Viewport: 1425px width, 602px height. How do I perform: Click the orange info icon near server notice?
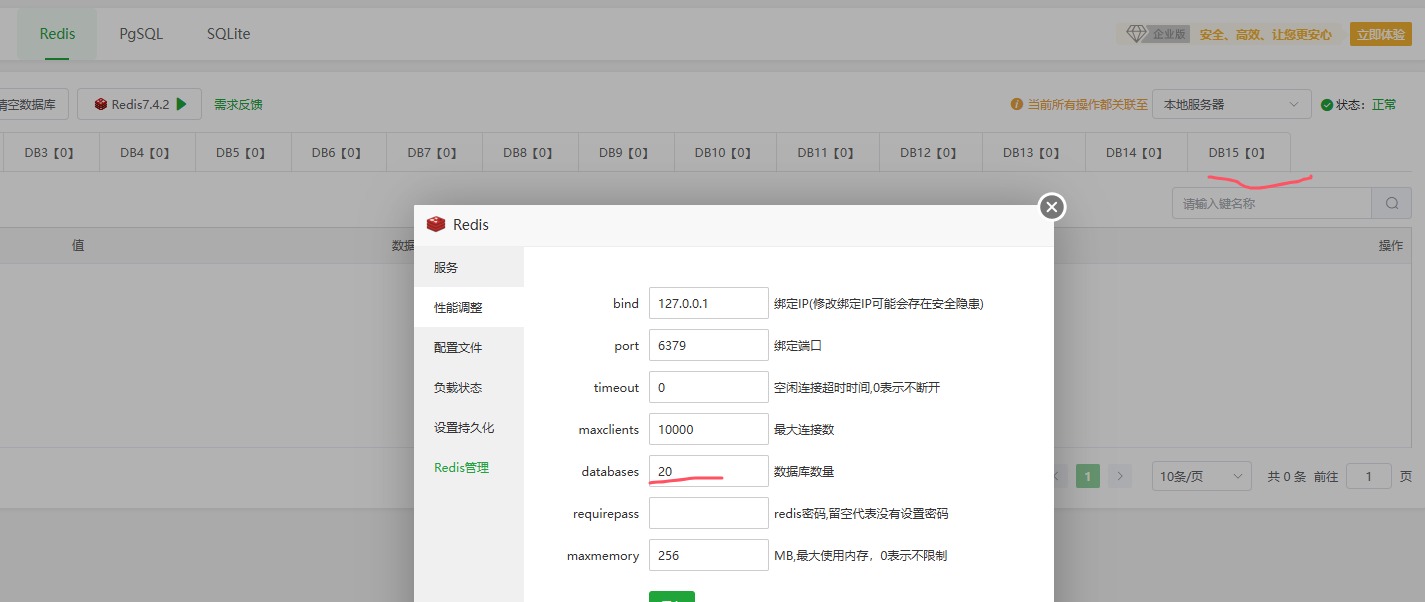(1017, 104)
